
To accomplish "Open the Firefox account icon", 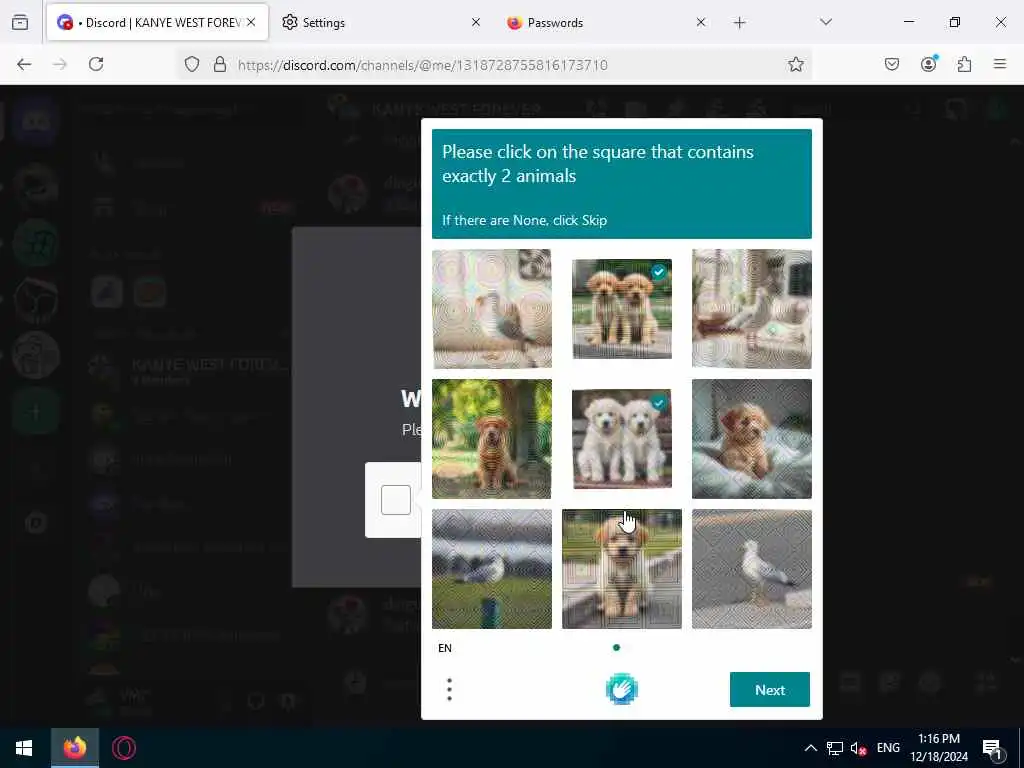I will click(928, 64).
